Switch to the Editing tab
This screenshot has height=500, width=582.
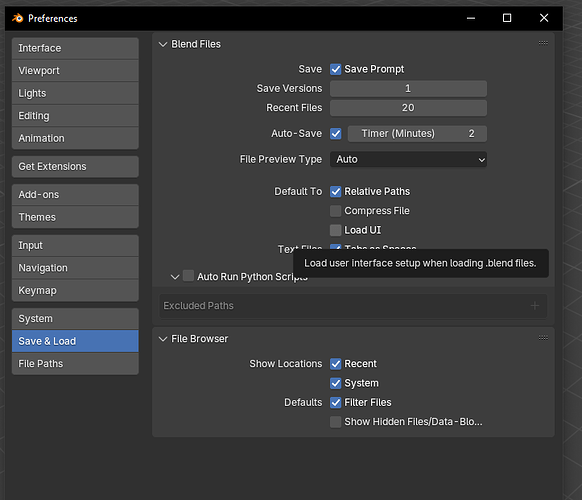click(75, 116)
